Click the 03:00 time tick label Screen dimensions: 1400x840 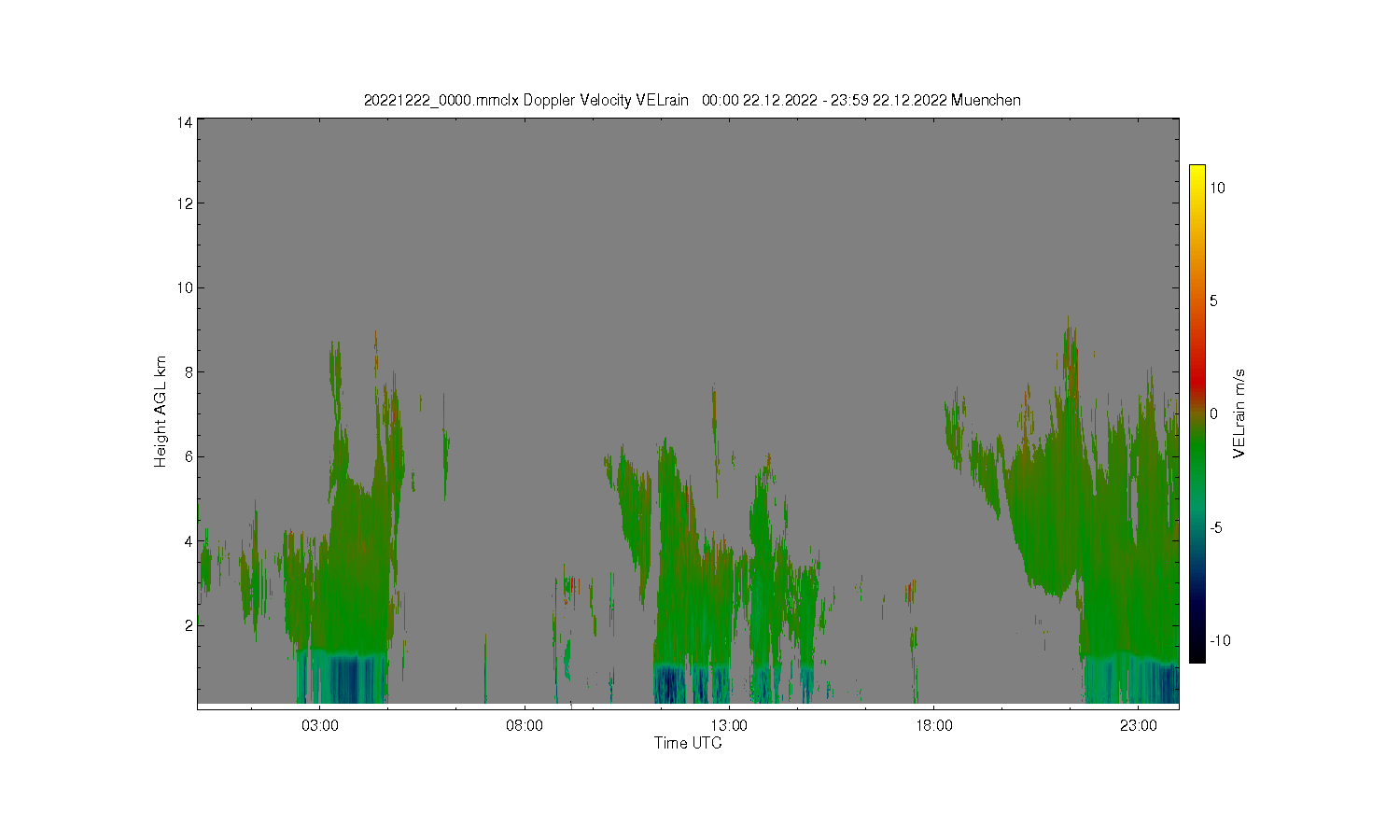(x=320, y=725)
